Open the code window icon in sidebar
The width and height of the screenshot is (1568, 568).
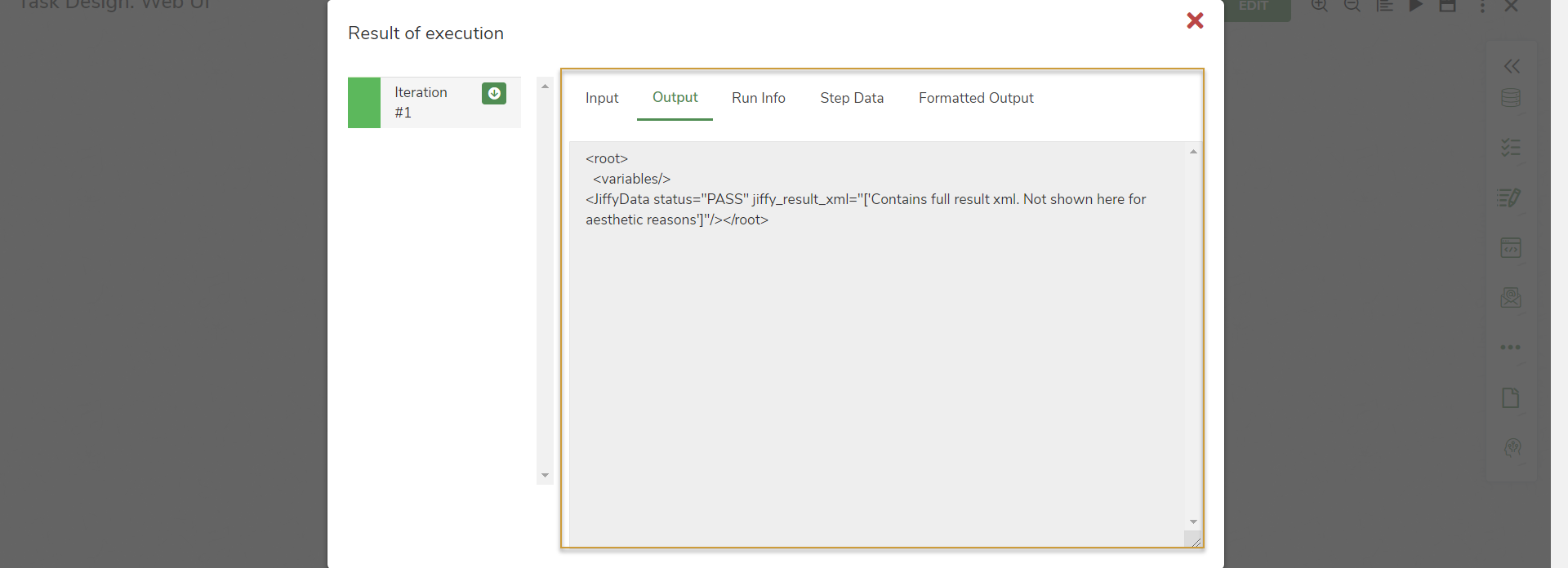(1510, 247)
